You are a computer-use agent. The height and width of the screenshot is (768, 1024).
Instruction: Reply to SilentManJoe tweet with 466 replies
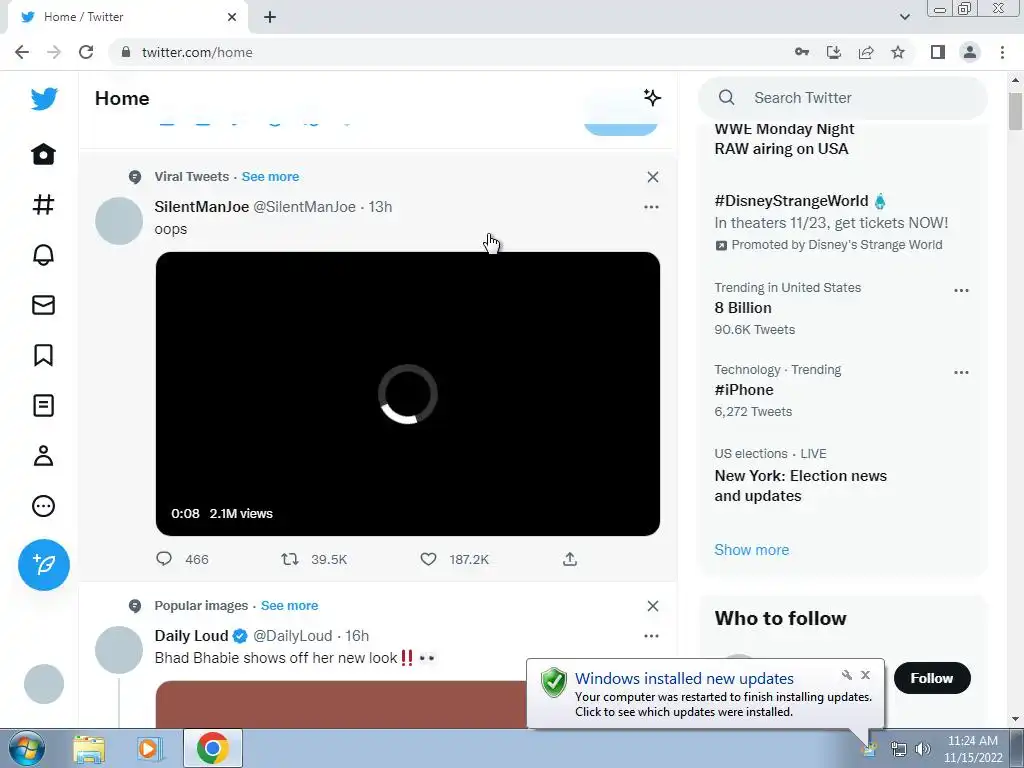164,559
